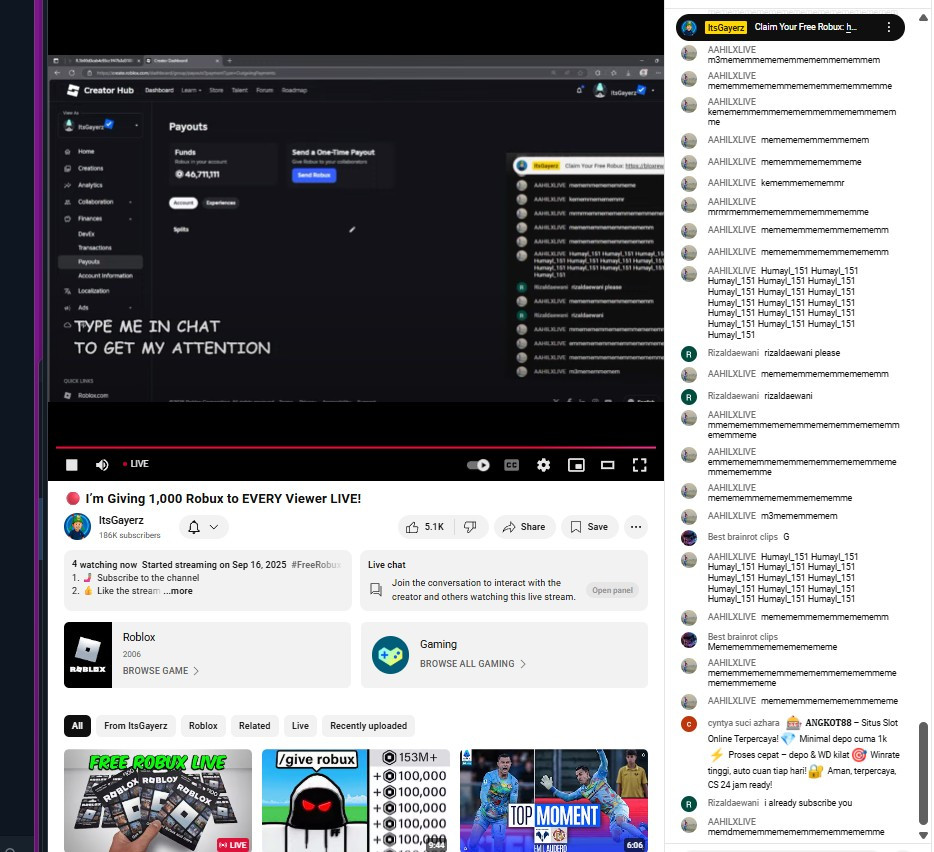Mute the video volume speaker icon
Screen dimensions: 934x852
102,465
